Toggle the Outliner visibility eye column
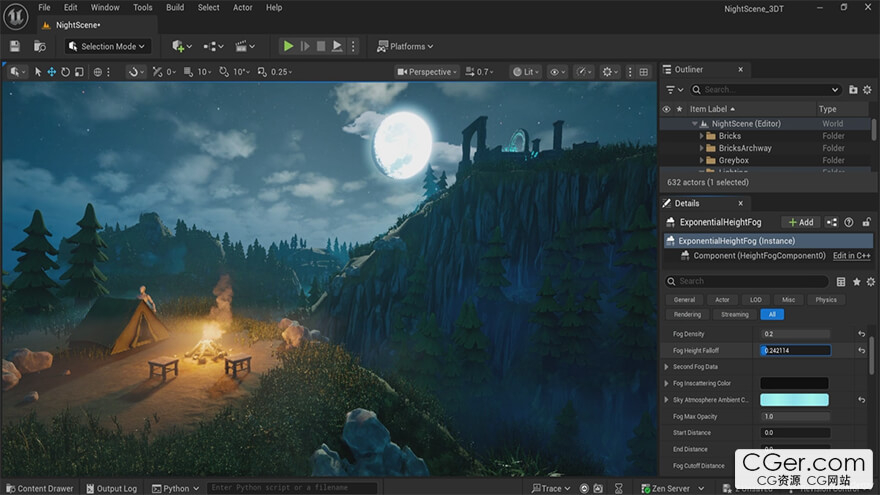This screenshot has width=880, height=495. 667,109
